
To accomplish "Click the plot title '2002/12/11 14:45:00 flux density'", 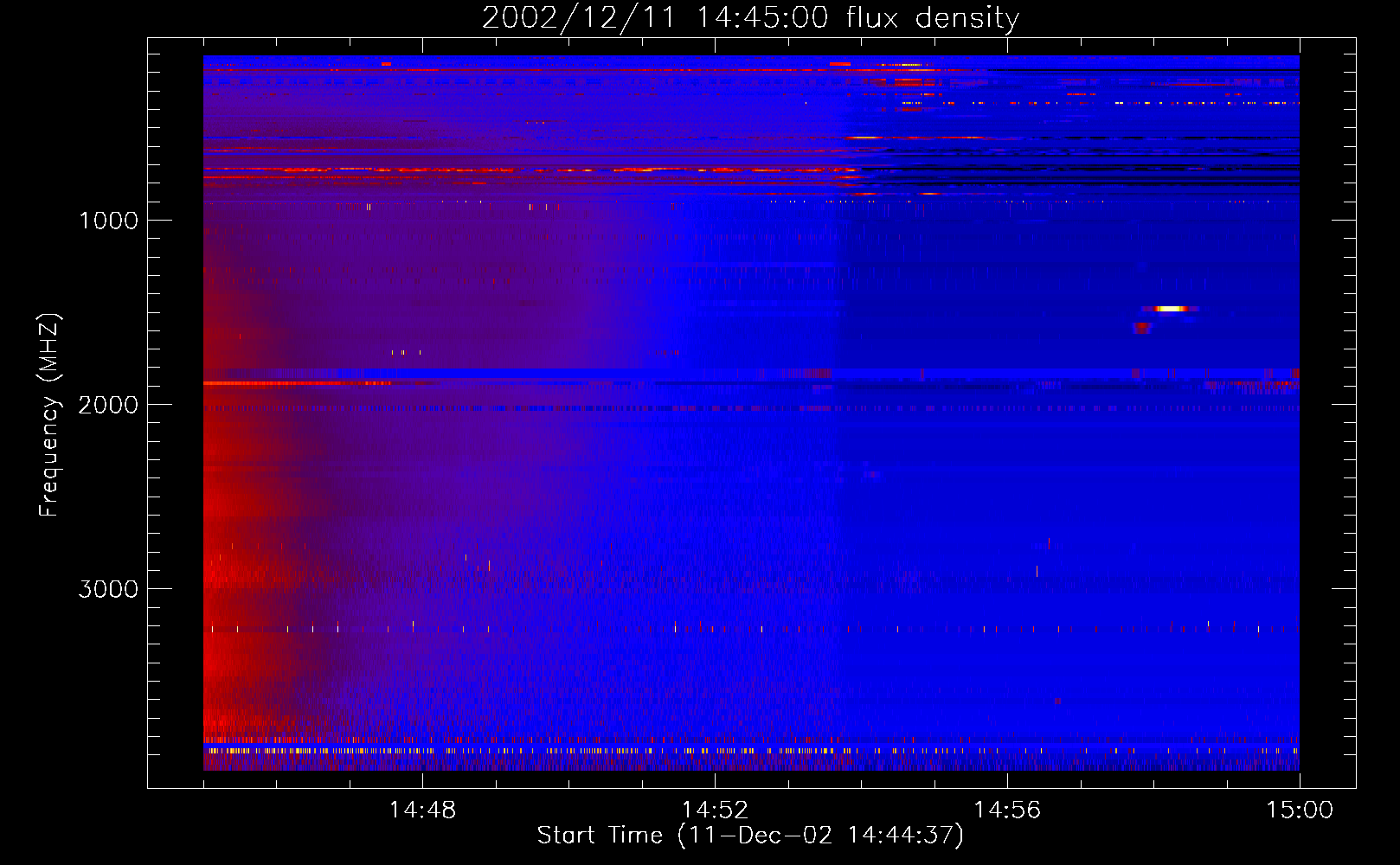I will 750,17.
